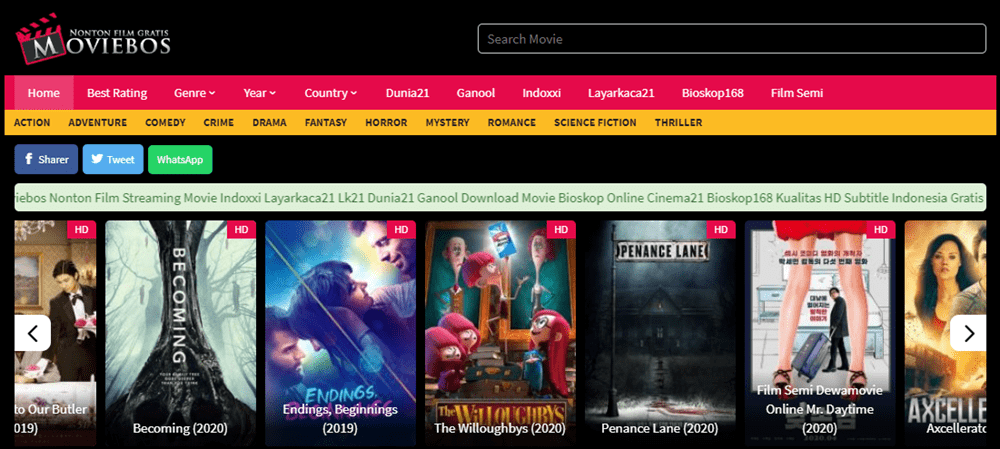Select the THRILLER genre link
1000x449 pixels.
pos(679,122)
